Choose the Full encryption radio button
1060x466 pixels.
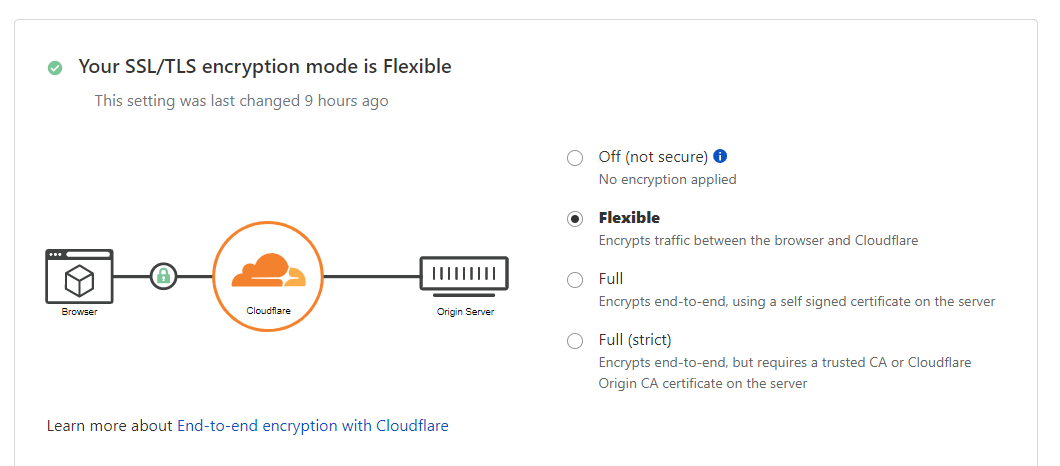point(575,280)
